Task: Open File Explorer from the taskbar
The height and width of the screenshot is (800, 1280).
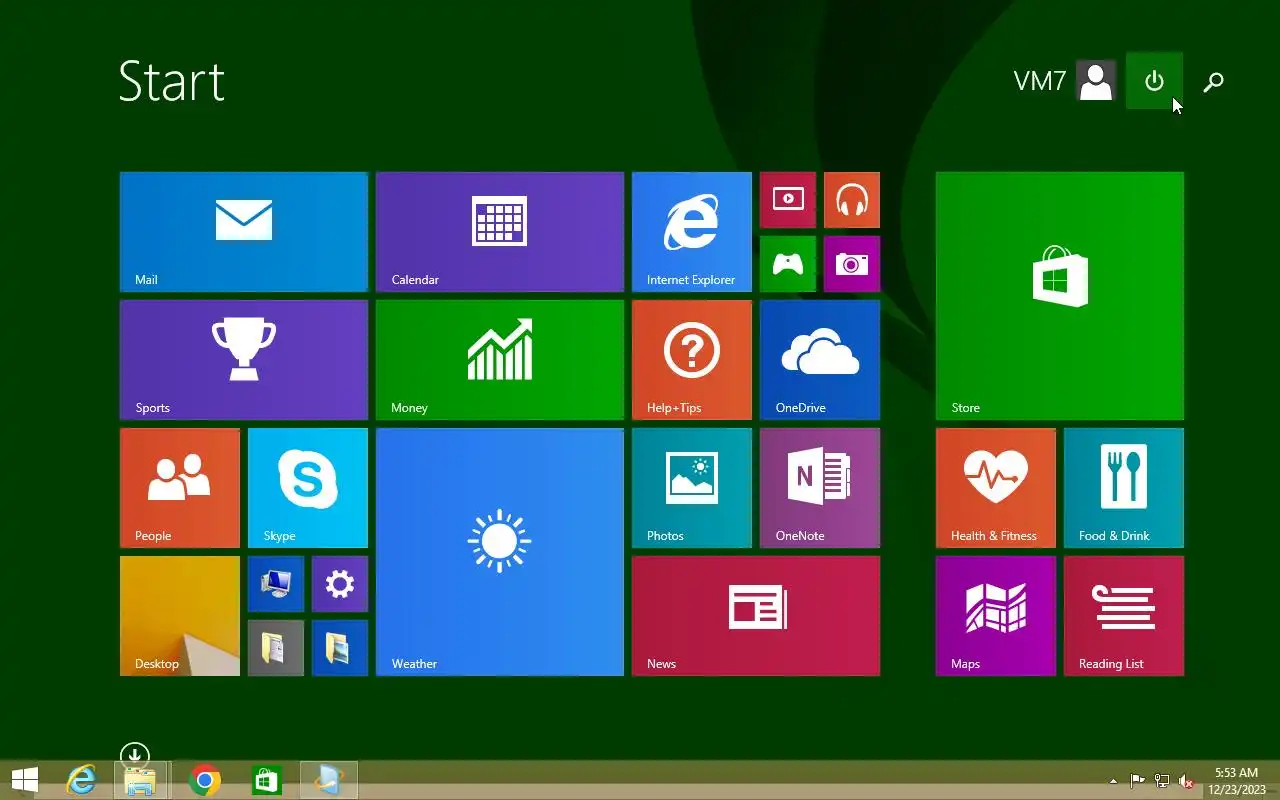Action: pos(141,780)
